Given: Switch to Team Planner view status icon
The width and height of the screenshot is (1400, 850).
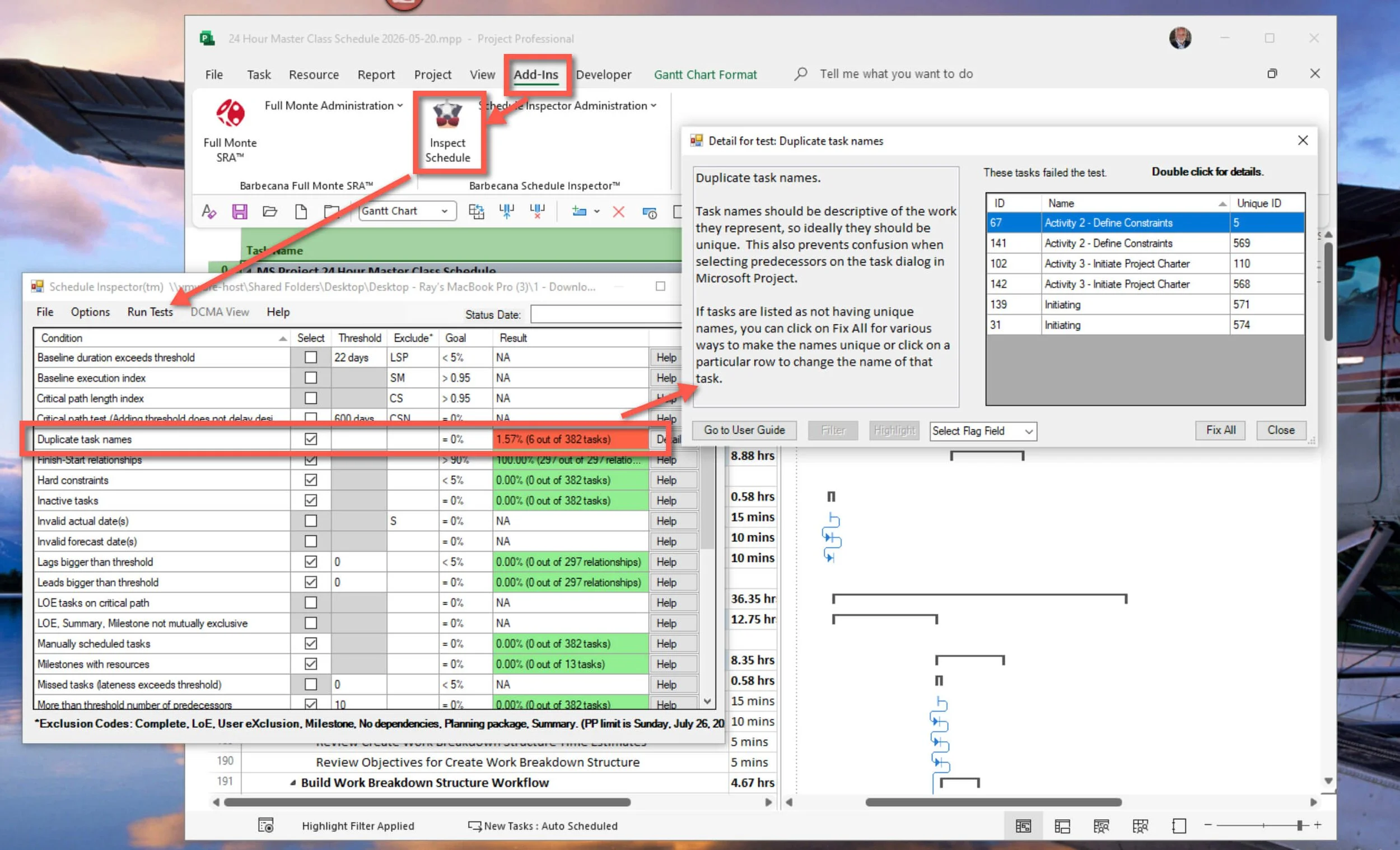Looking at the screenshot, I should [1100, 825].
